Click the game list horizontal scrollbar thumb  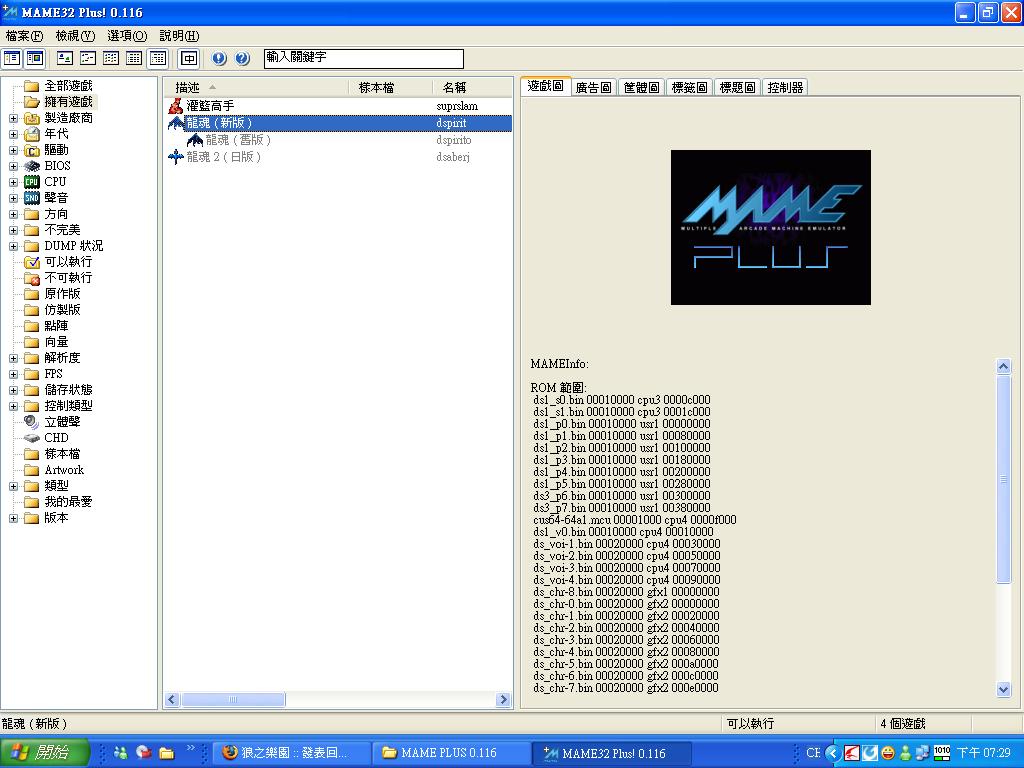[x=234, y=700]
